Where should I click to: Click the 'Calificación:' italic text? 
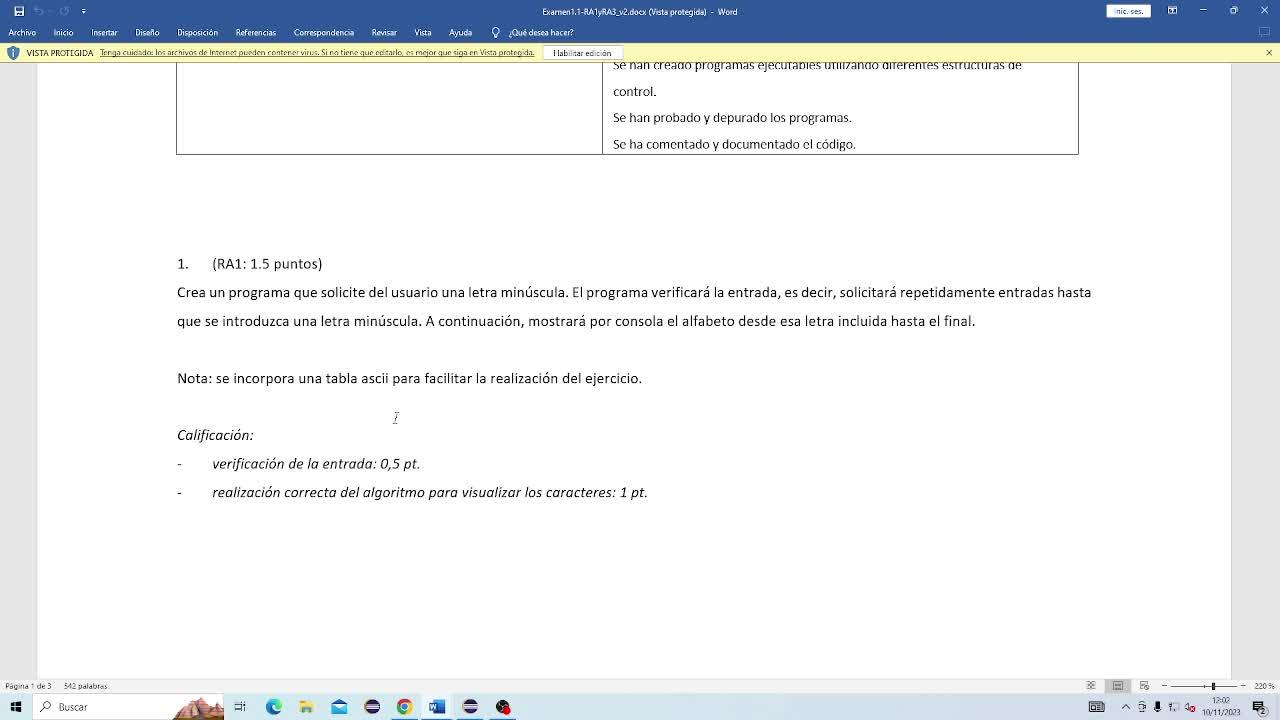[215, 435]
